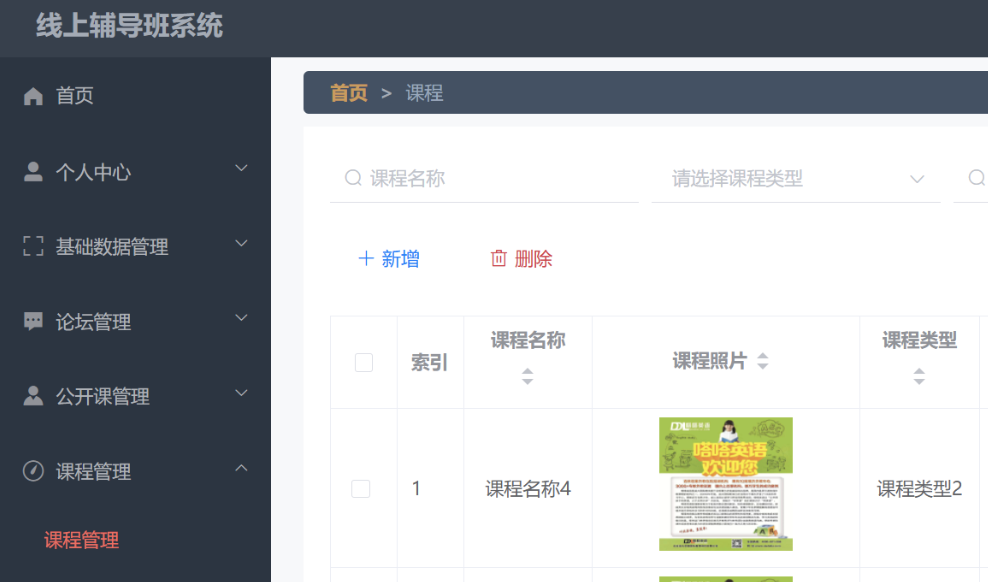
Task: Click the home icon beside 首页
Action: pos(33,96)
